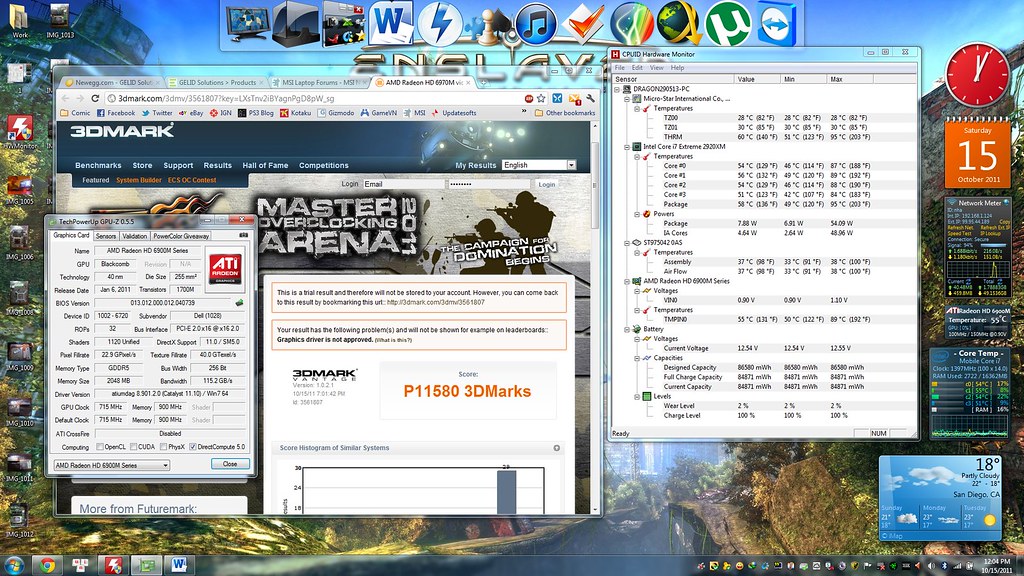Open the 3dmark.com/3dmv/3561807 result link
1024x576 pixels.
tap(436, 302)
